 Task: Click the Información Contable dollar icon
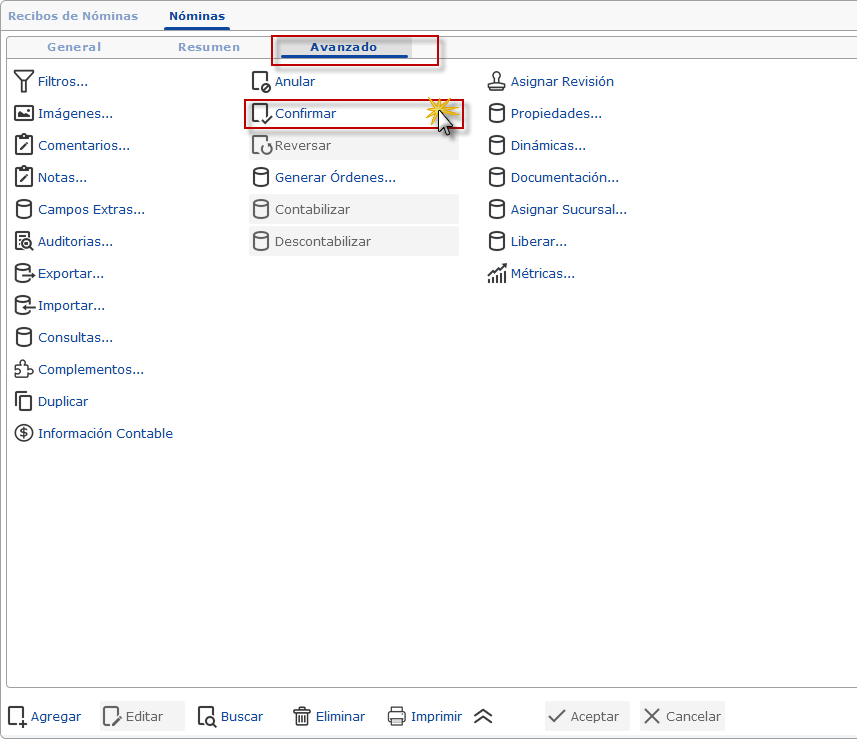pyautogui.click(x=24, y=433)
